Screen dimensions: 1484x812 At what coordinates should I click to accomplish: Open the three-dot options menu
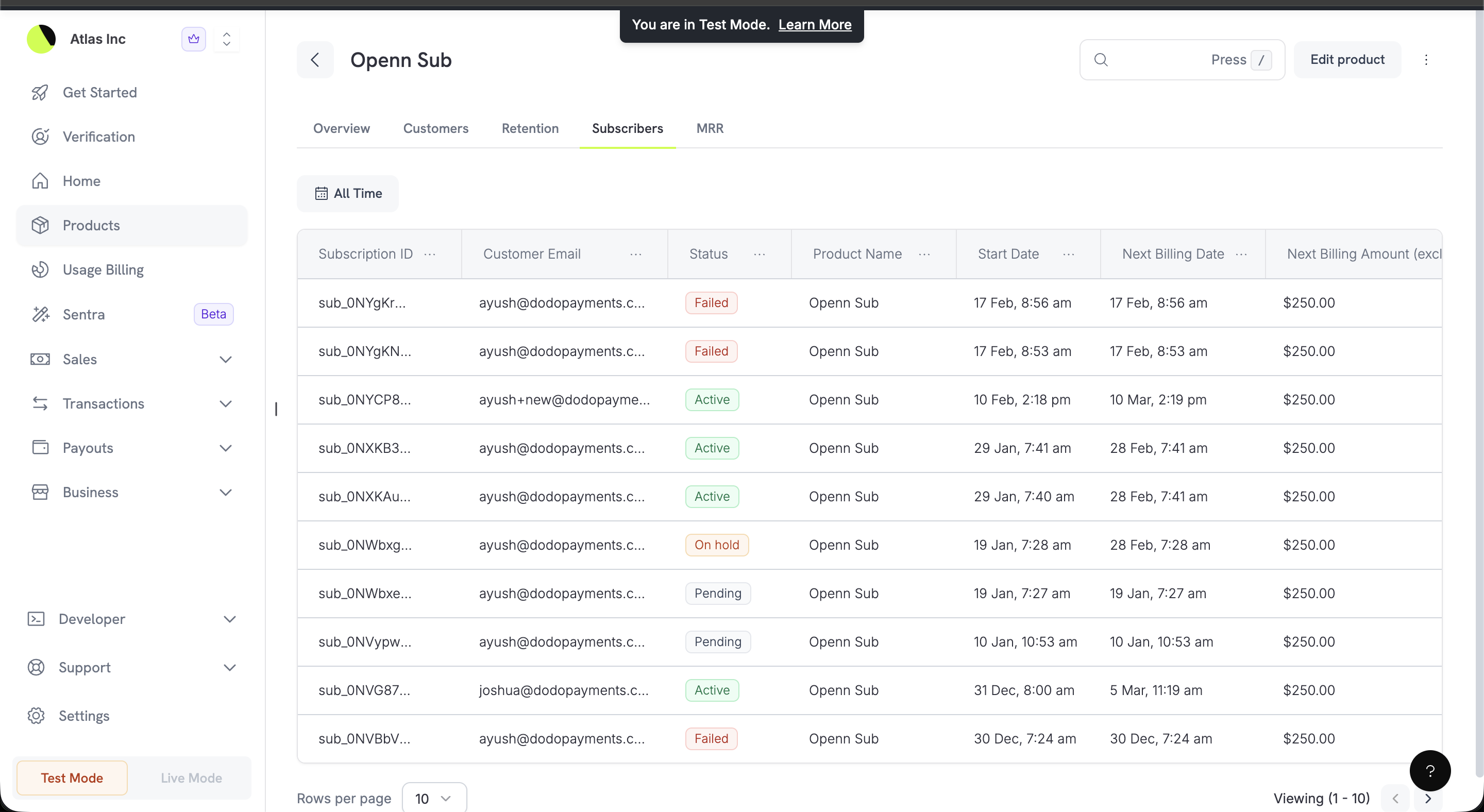tap(1426, 59)
